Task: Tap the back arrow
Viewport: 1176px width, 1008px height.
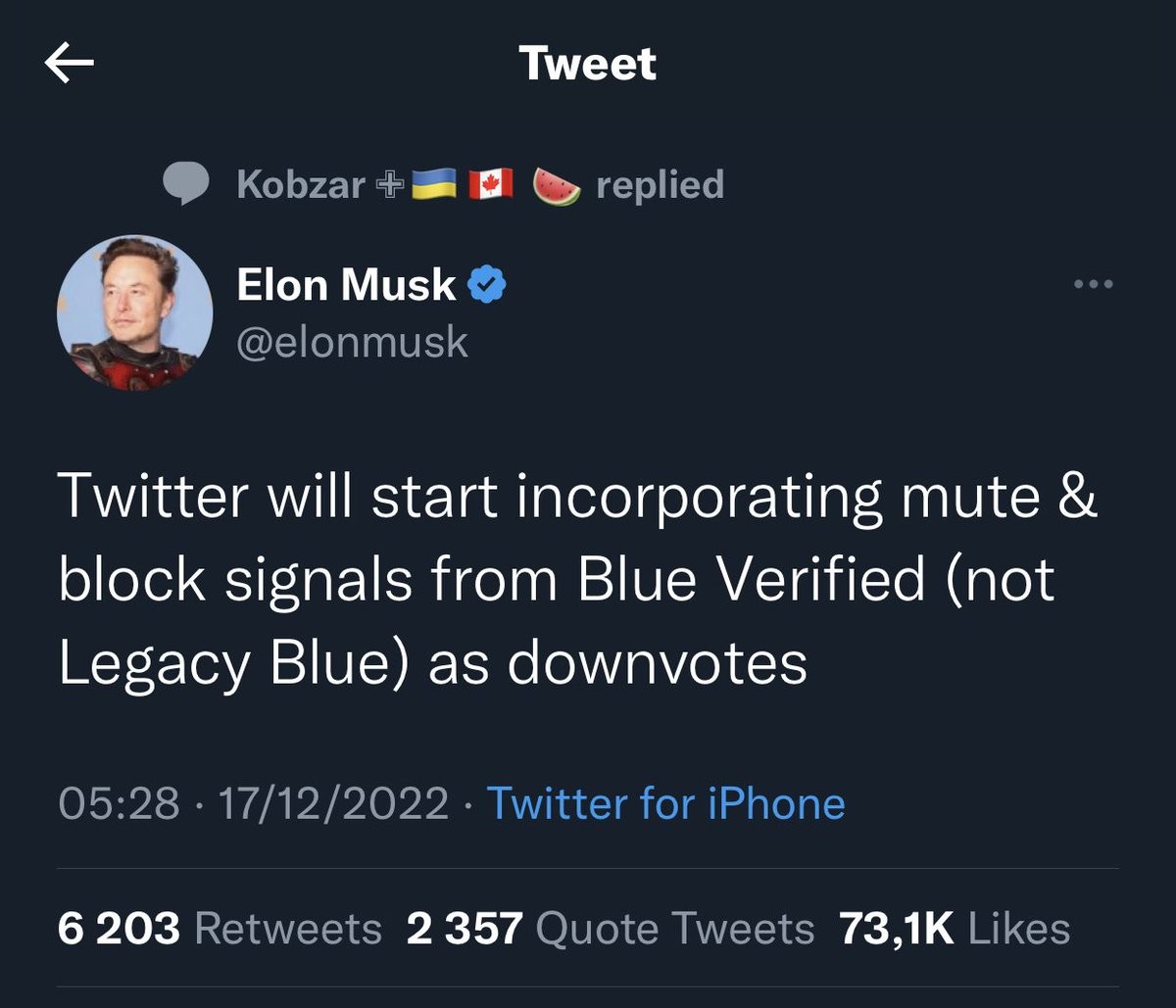Action: click(x=70, y=65)
